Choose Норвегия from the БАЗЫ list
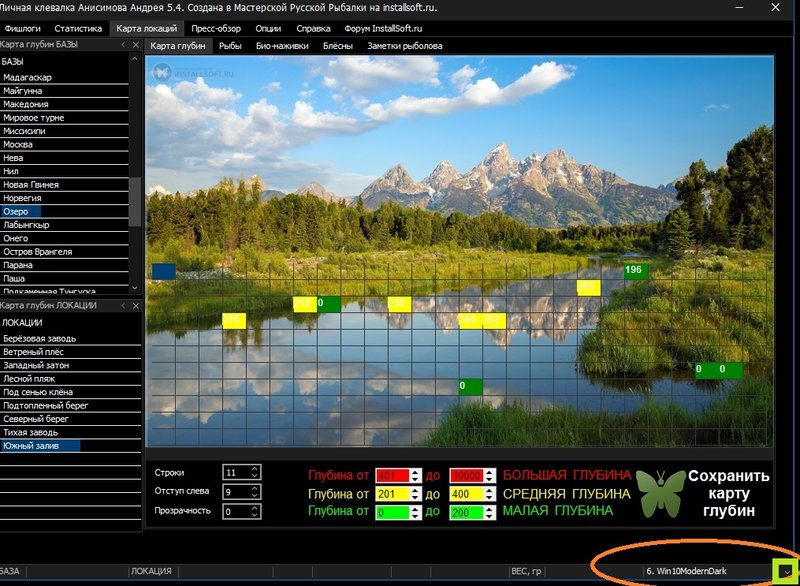 64,198
